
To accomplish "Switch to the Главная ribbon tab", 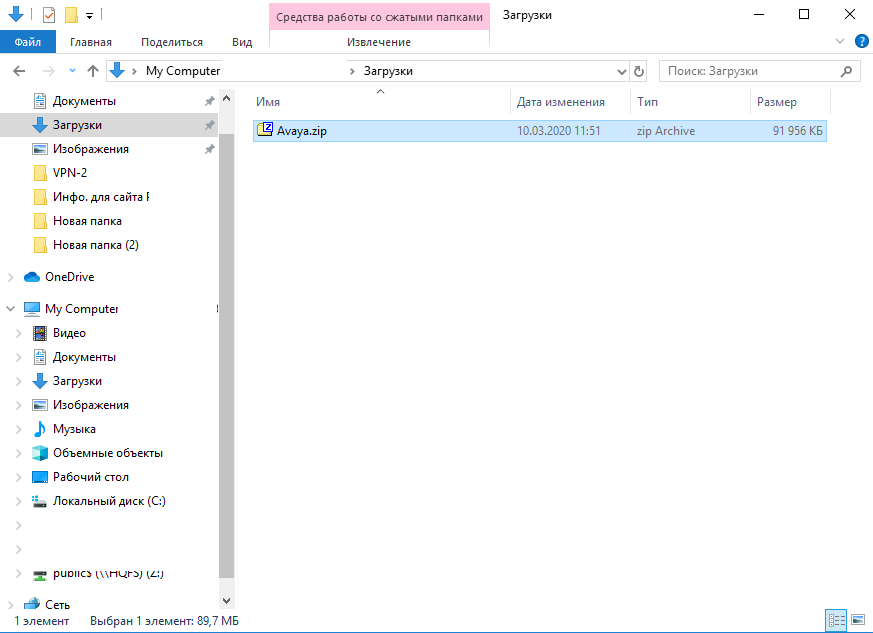I will point(91,42).
